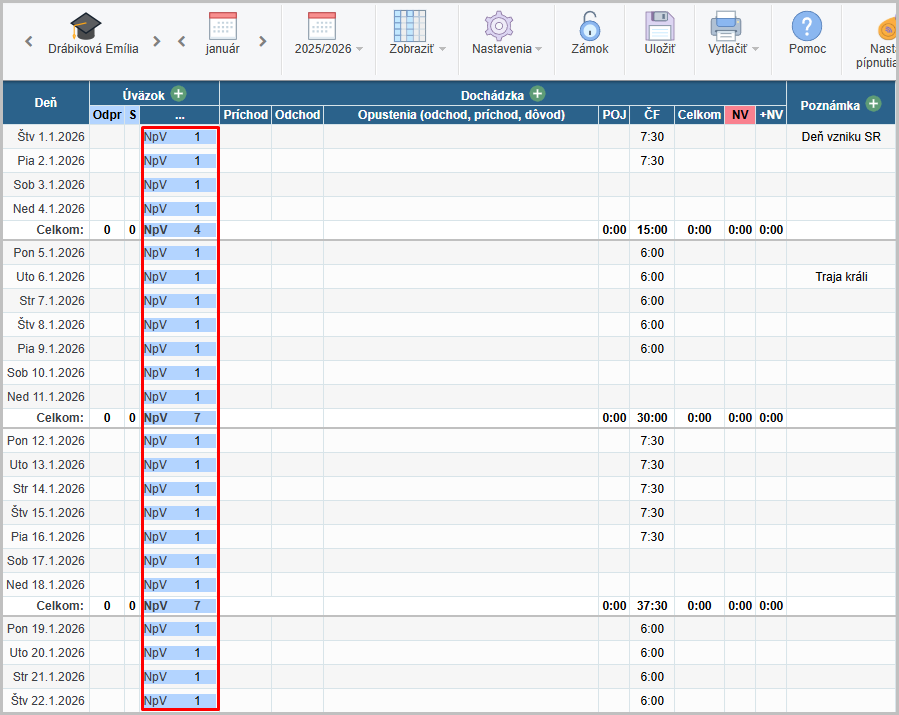Click the Uložiť floppy disk icon
Image resolution: width=899 pixels, height=715 pixels.
pos(659,26)
